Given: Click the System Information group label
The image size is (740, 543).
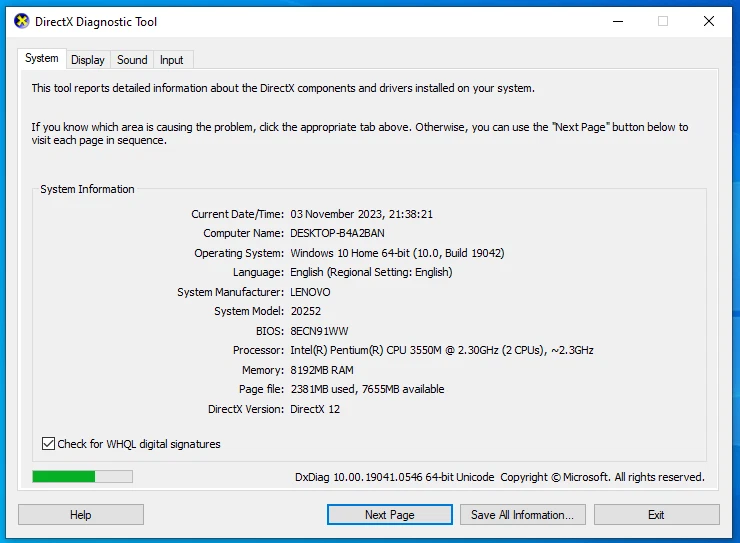Looking at the screenshot, I should pos(87,189).
